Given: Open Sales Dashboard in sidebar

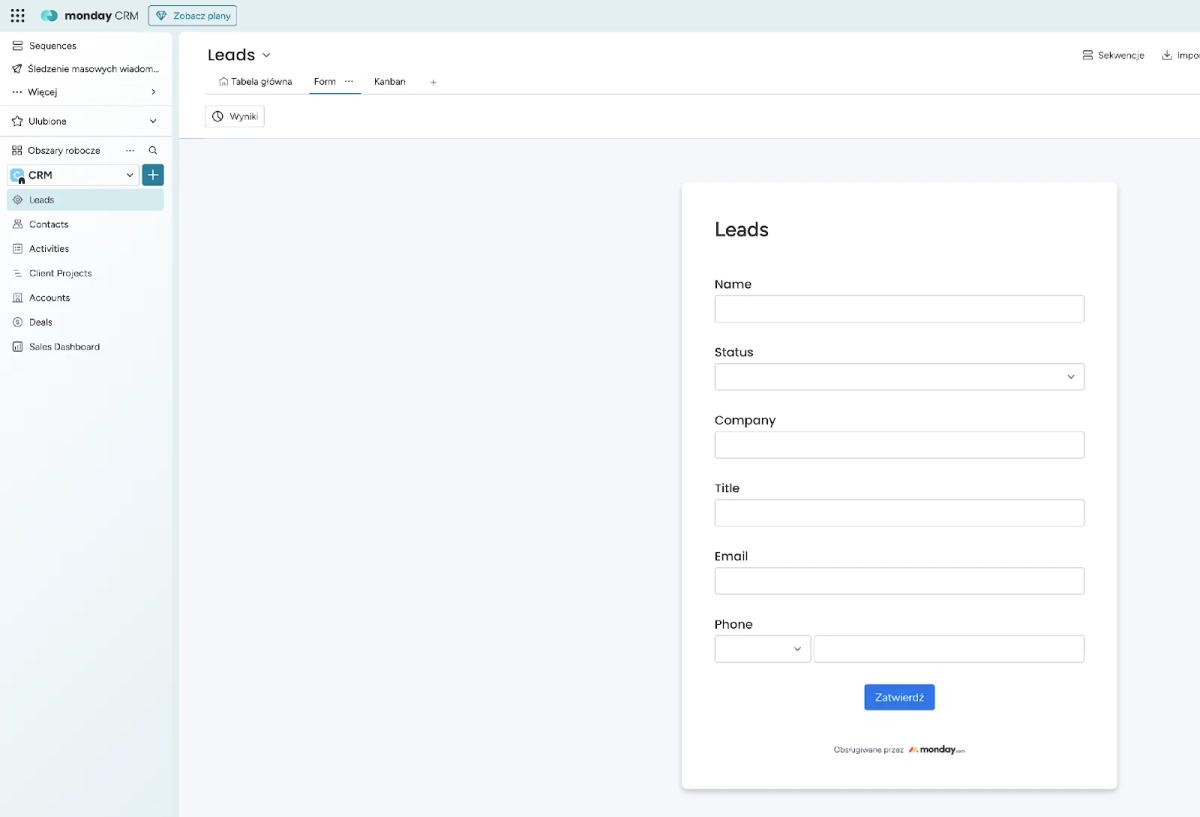Looking at the screenshot, I should (x=85, y=347).
